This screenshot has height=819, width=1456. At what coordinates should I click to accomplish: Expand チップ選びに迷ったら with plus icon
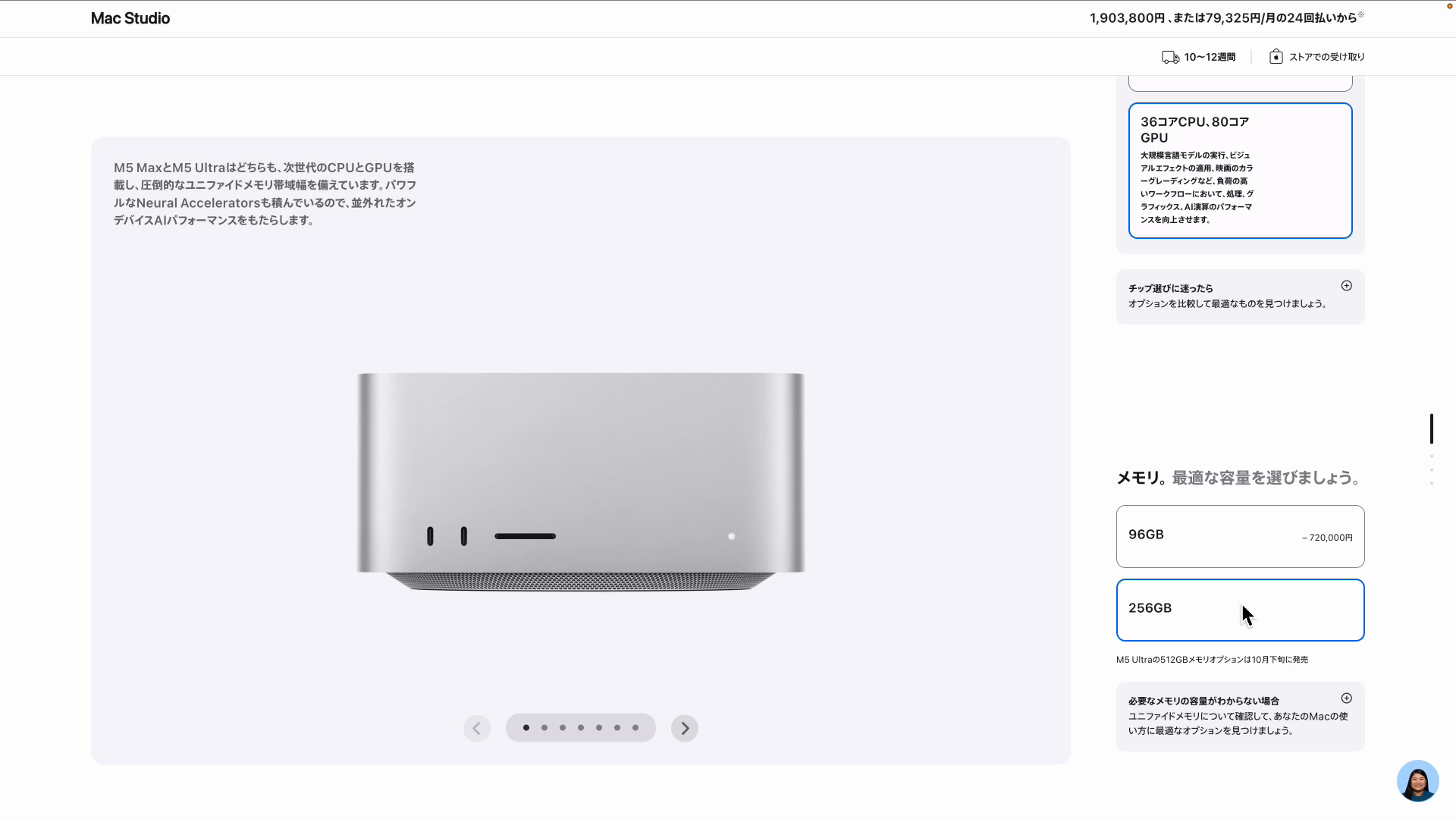pyautogui.click(x=1346, y=286)
